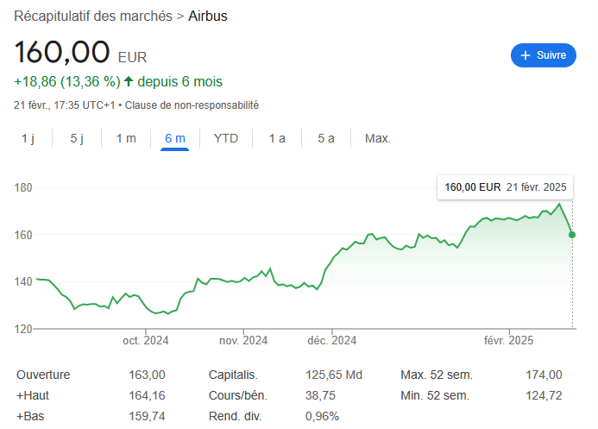Click the Suivre follow button
Screen dimensions: 598x429
pos(543,55)
